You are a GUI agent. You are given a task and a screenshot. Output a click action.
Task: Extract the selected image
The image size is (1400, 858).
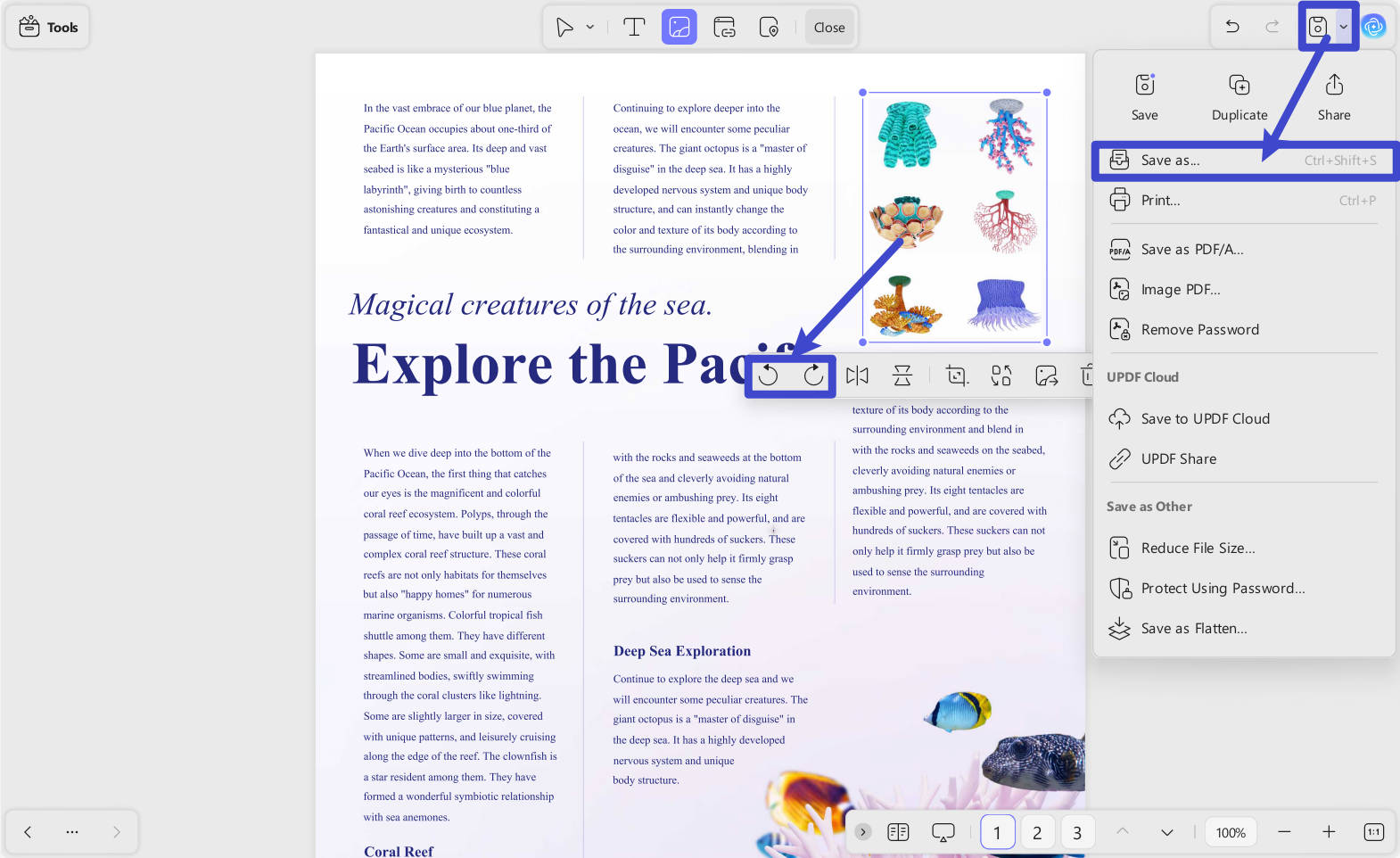tap(1046, 375)
